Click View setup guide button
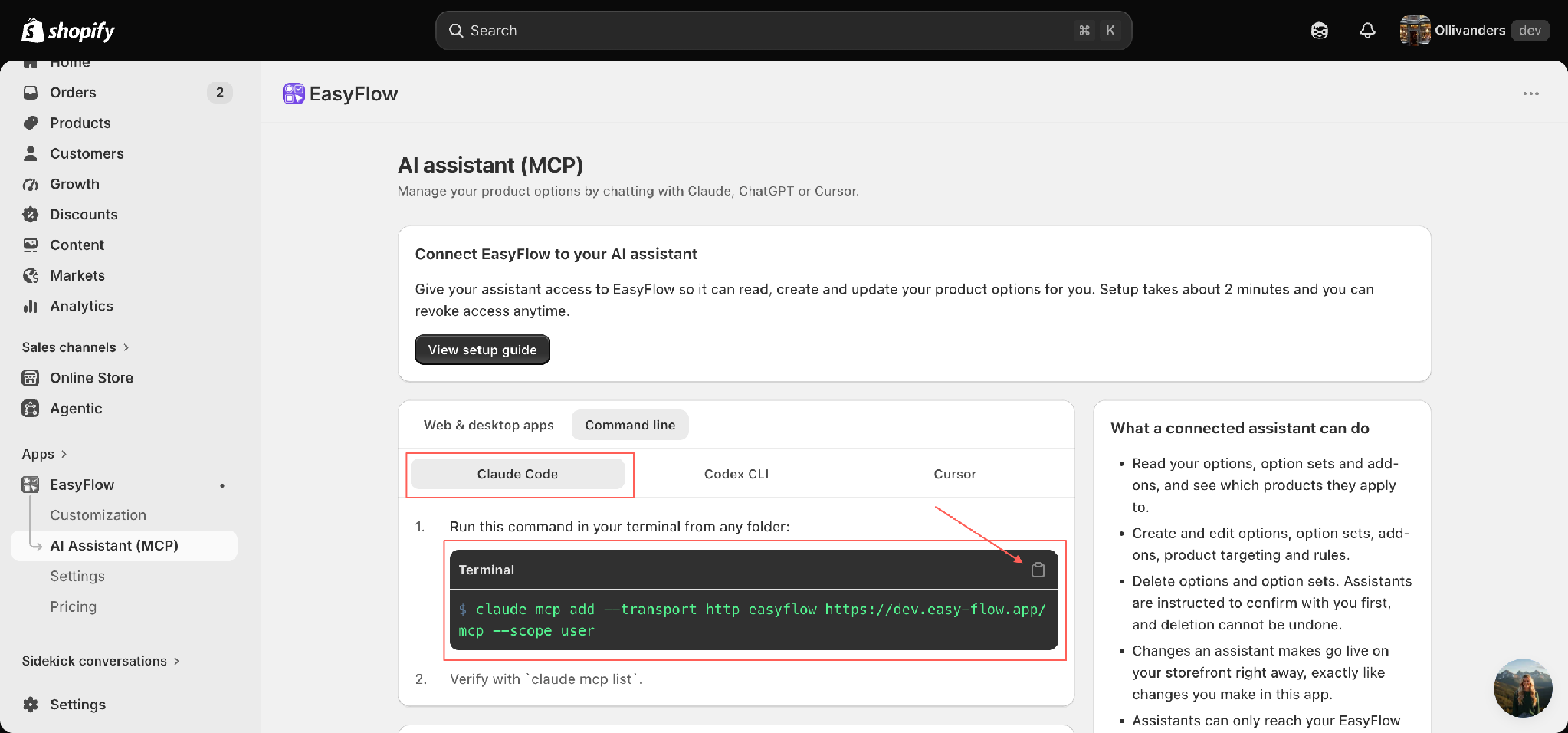Viewport: 1568px width, 733px height. [482, 350]
